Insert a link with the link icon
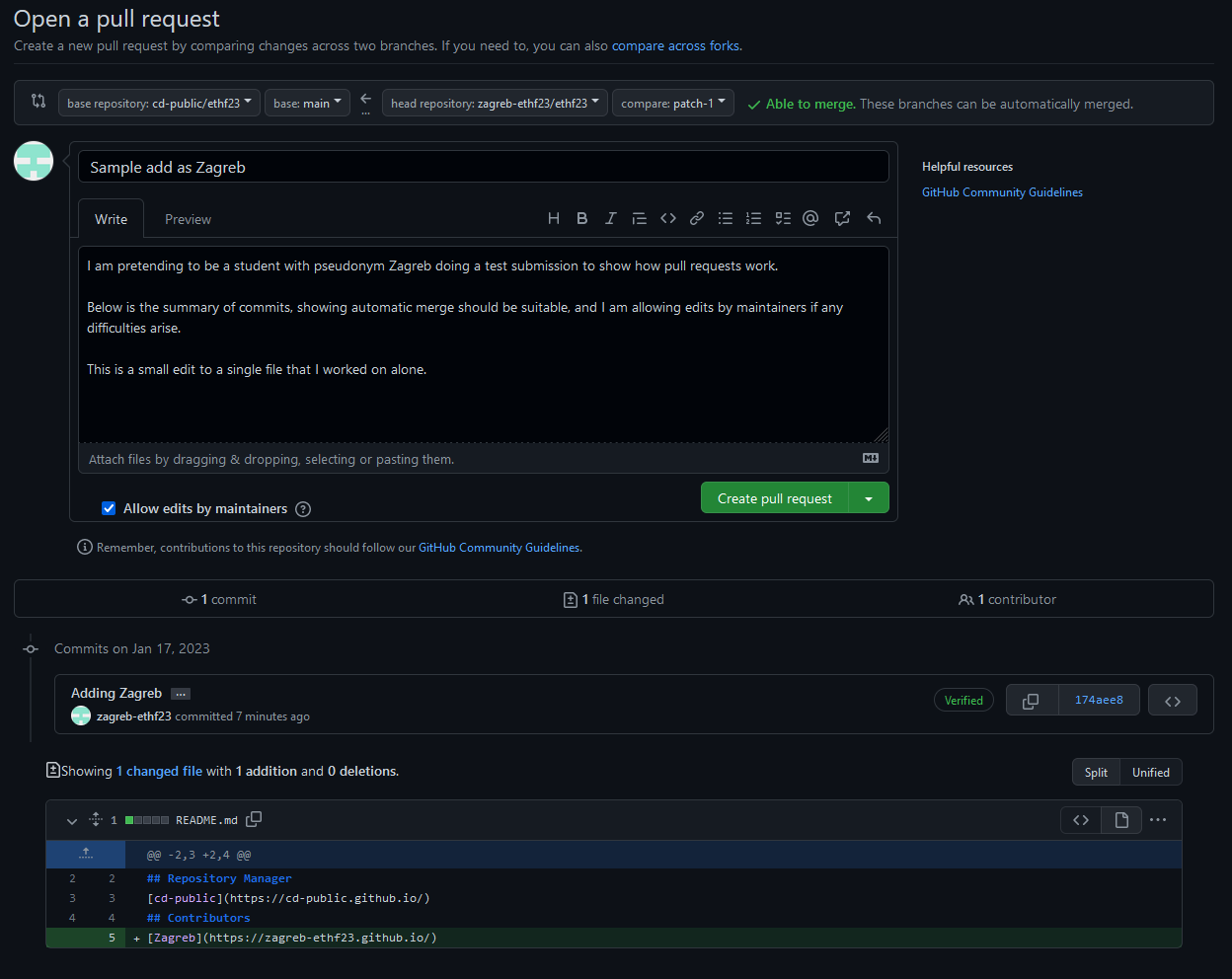Screen dimensions: 1232x979 tap(697, 218)
